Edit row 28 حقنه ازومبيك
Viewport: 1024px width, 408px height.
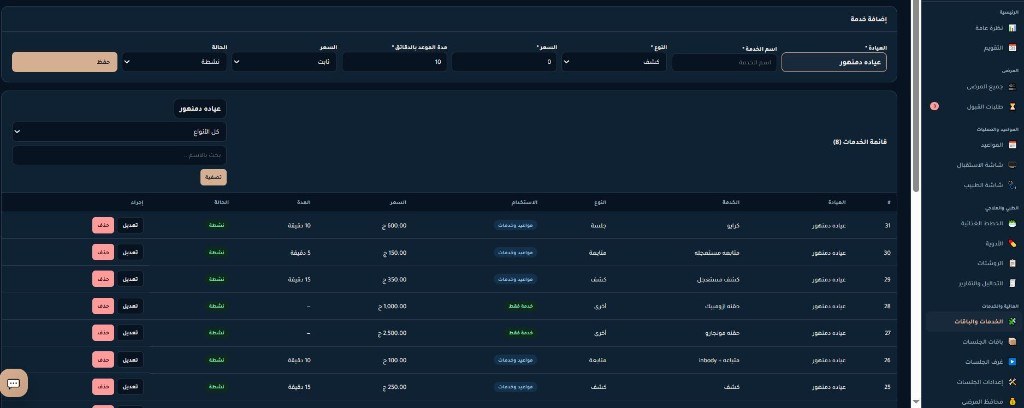tap(130, 306)
